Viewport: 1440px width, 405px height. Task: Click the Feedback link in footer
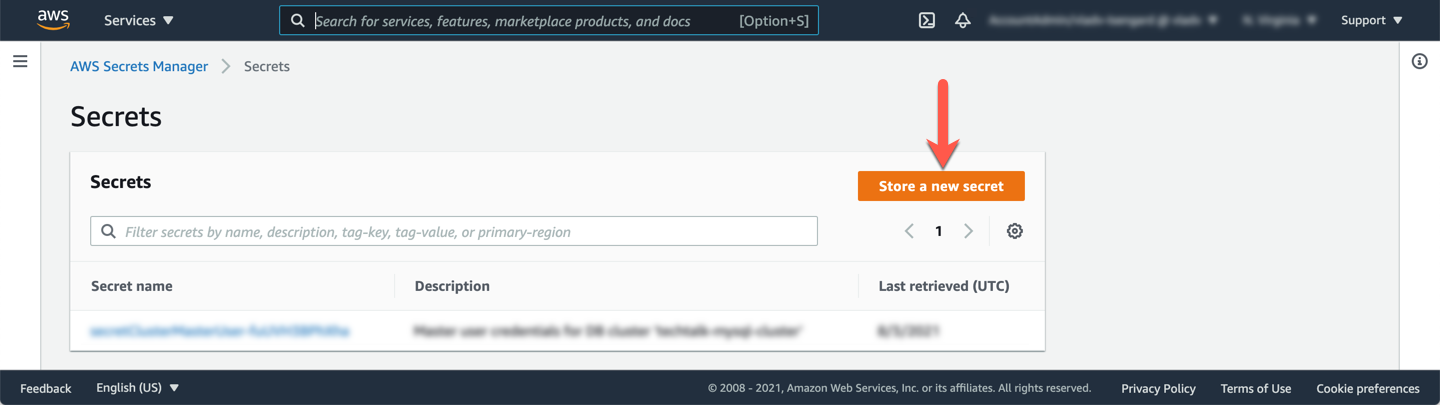tap(46, 388)
